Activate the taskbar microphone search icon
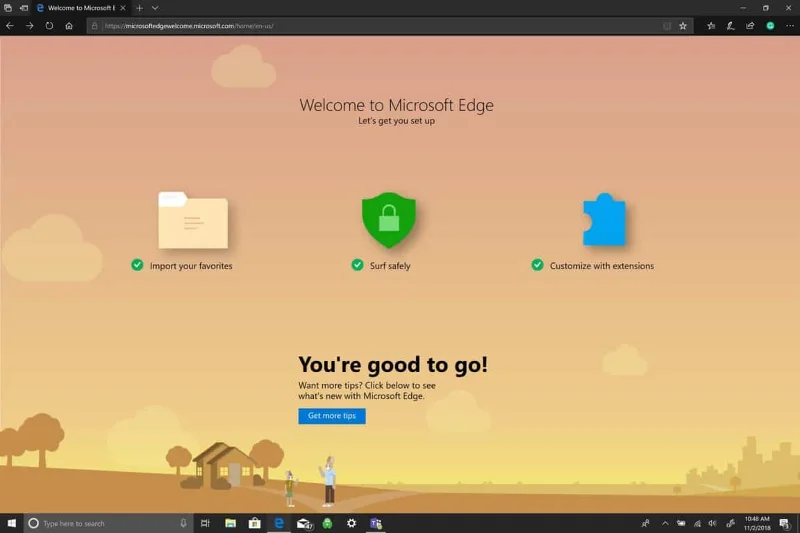The height and width of the screenshot is (533, 800). 183,523
